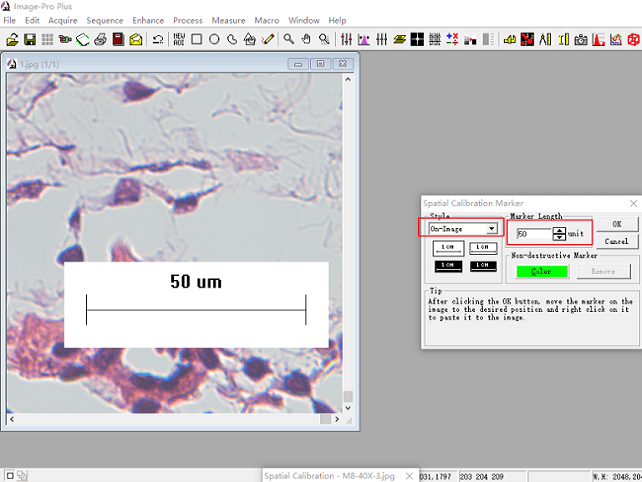The width and height of the screenshot is (642, 482).
Task: Click the Open file folder icon
Action: 12,40
